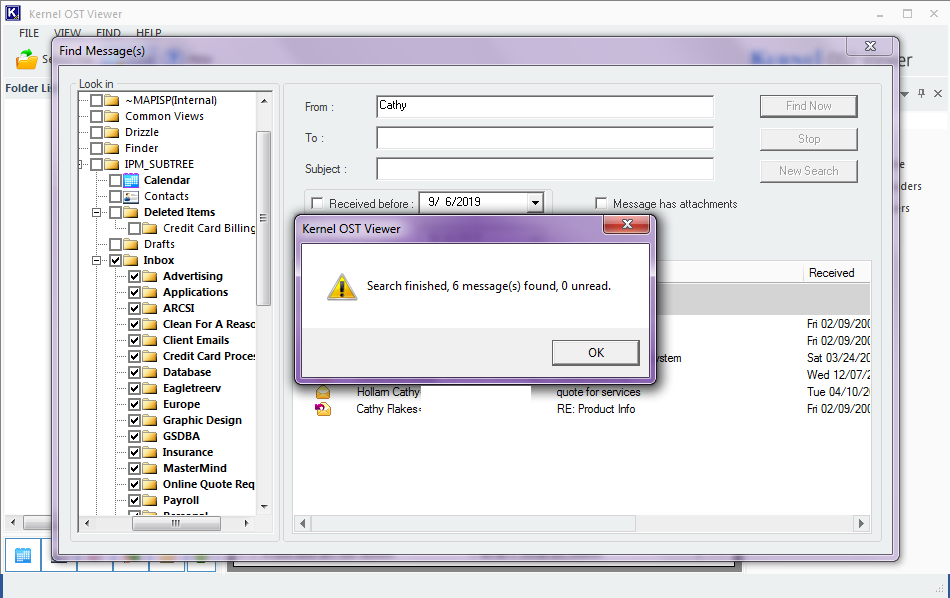Click the Europe folder icon

pyautogui.click(x=150, y=404)
